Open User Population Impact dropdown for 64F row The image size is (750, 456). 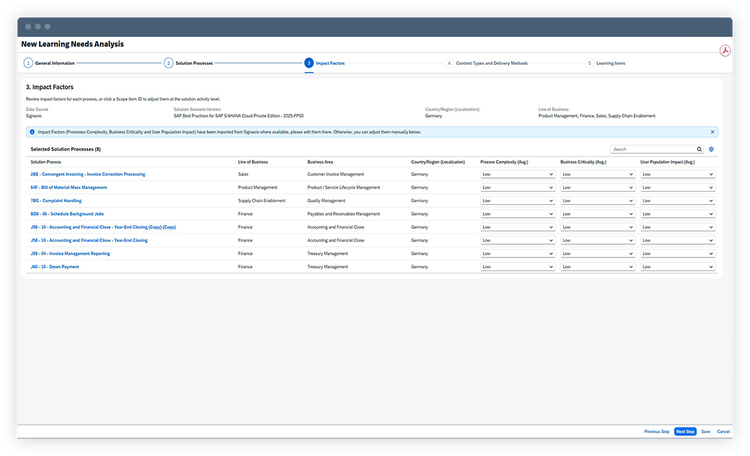678,188
